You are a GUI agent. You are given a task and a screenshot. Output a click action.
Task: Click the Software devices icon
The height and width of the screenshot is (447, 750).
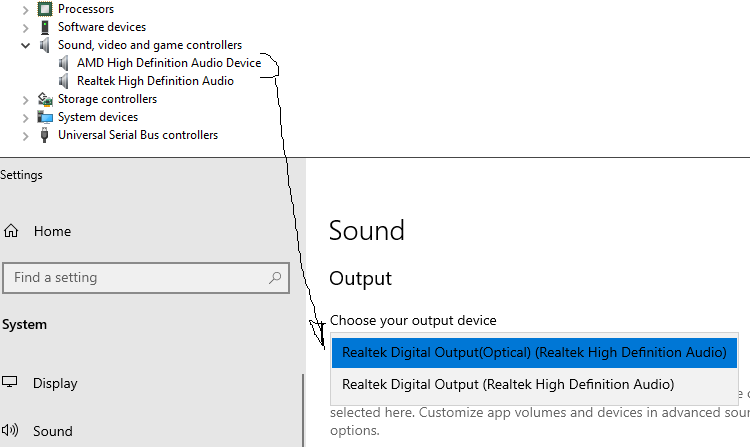44,27
